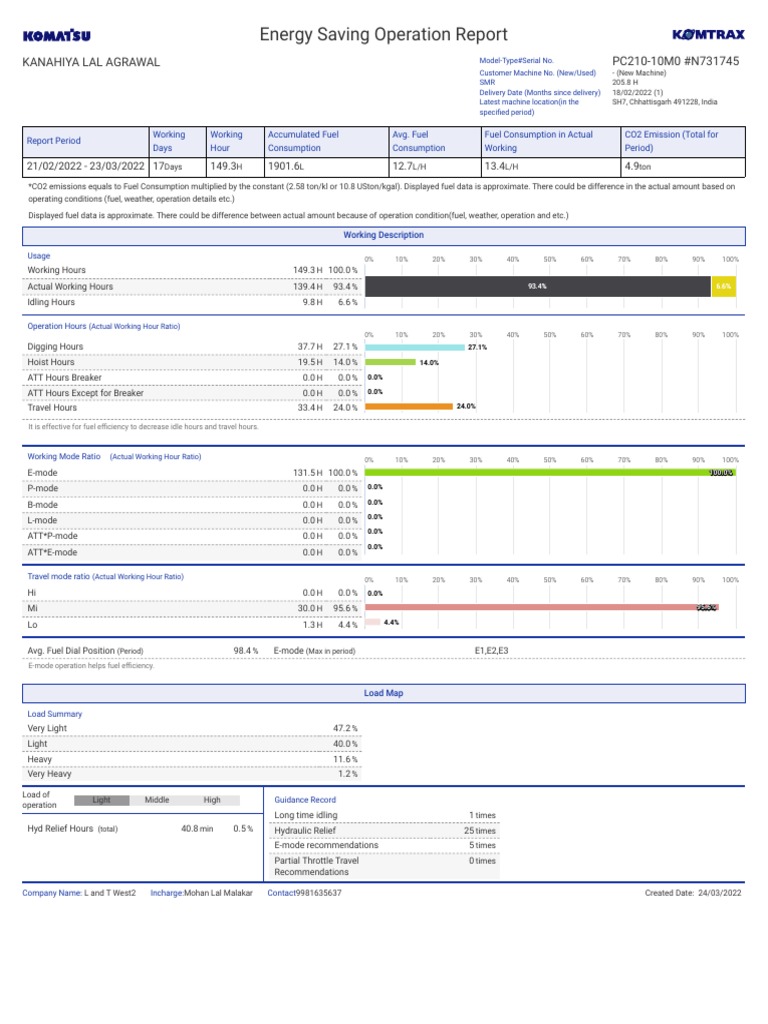Image resolution: width=768 pixels, height=1024 pixels.
Task: Click the yellow 6.6% idling bar segment
Action: 724,286
